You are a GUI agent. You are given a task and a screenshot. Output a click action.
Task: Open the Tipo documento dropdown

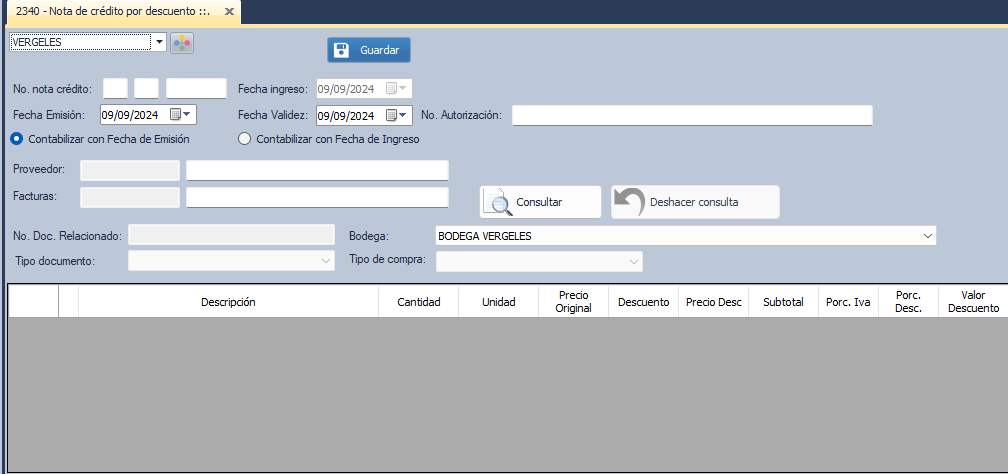point(325,261)
